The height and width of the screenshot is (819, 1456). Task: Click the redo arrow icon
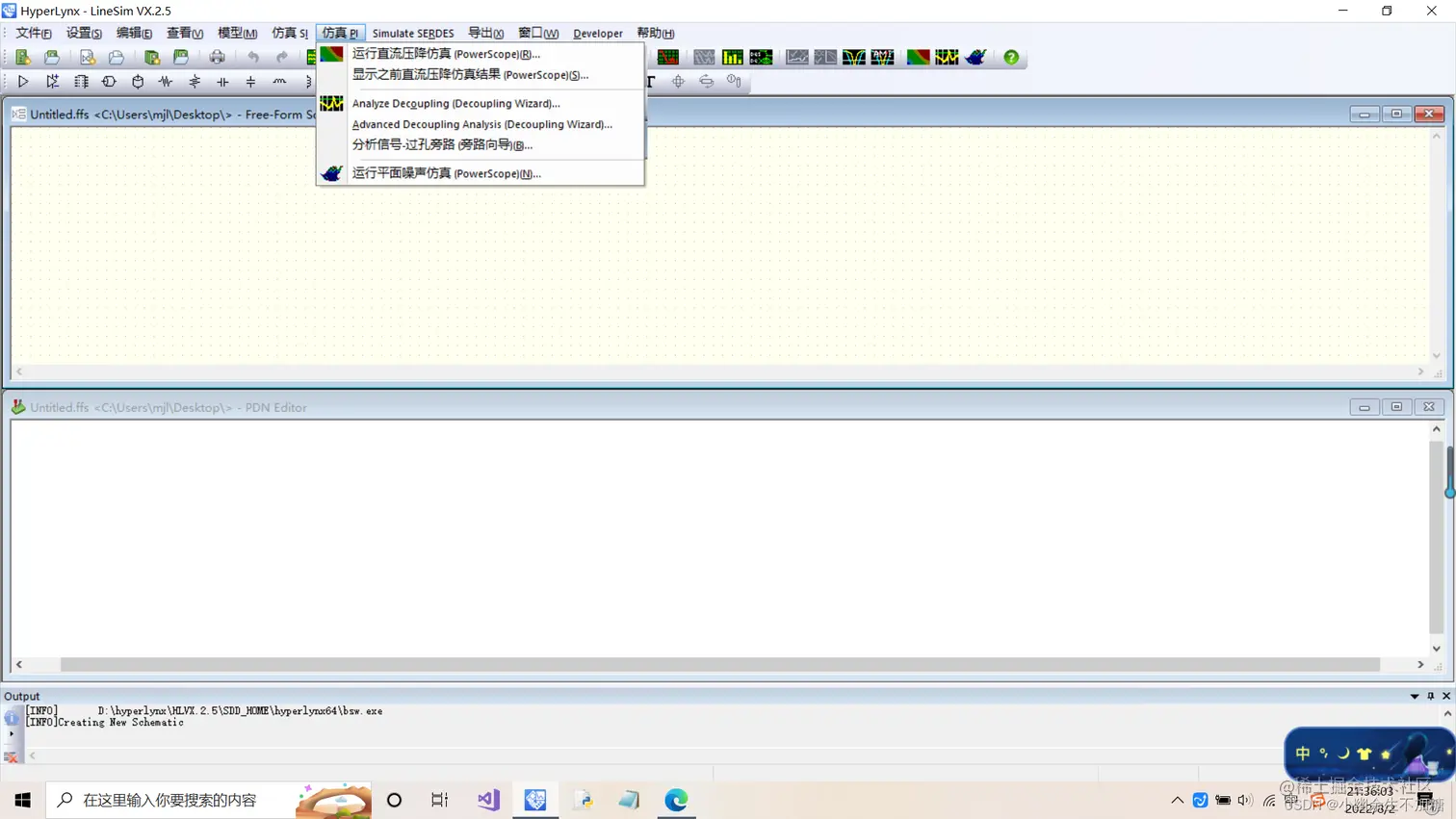coord(281,58)
